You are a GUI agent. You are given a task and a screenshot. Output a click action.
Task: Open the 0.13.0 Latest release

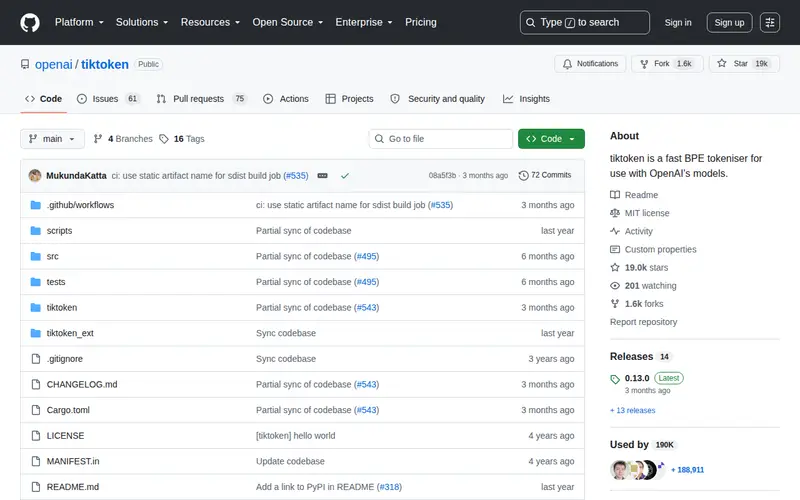(647, 378)
